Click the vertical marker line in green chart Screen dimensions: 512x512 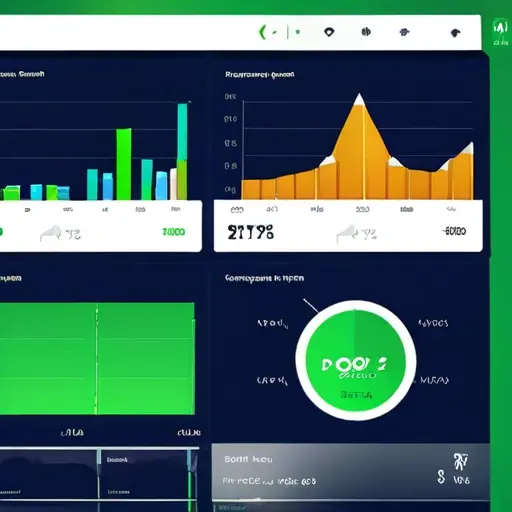coord(97,359)
